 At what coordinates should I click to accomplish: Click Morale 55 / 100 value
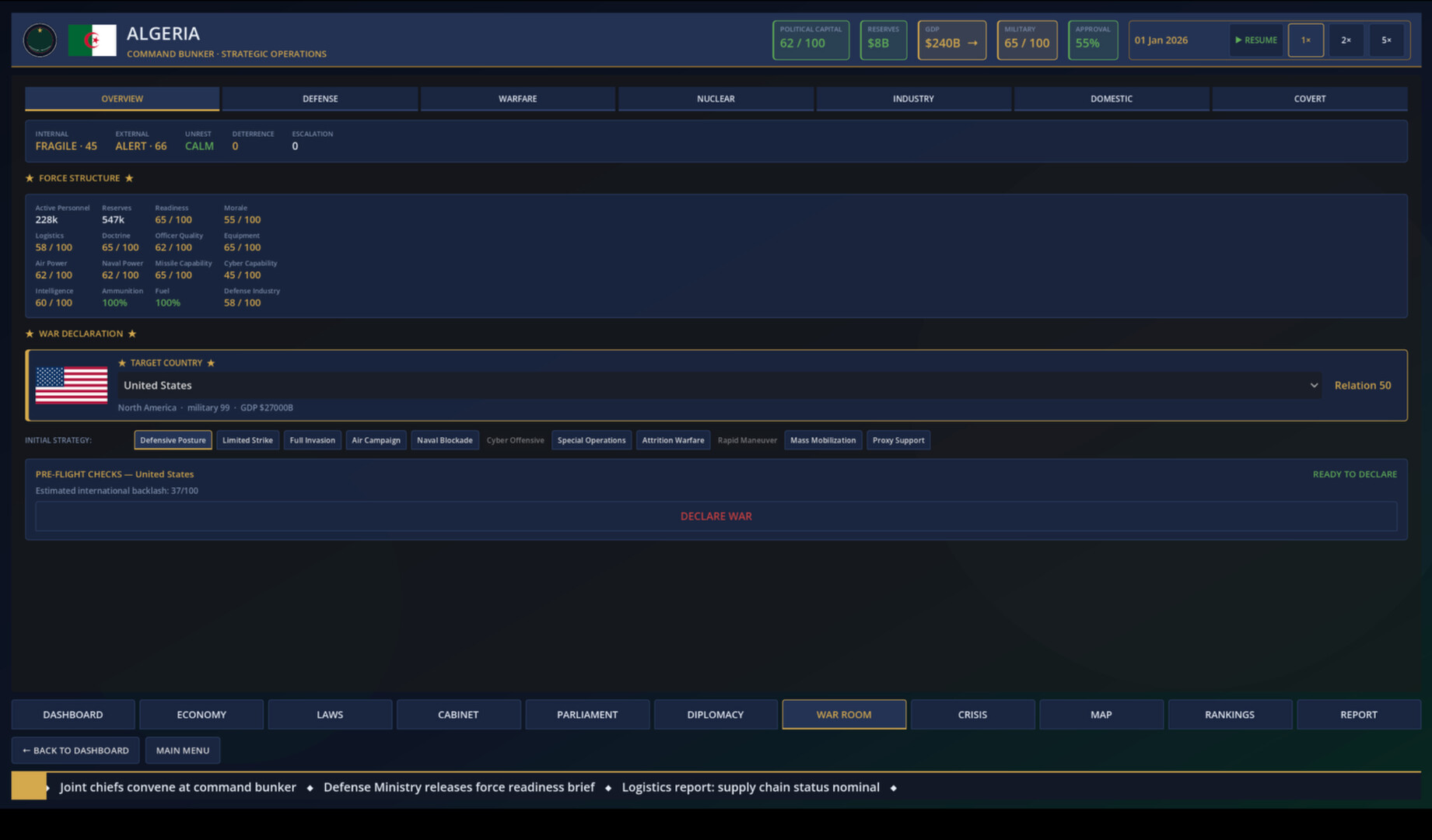(x=242, y=220)
